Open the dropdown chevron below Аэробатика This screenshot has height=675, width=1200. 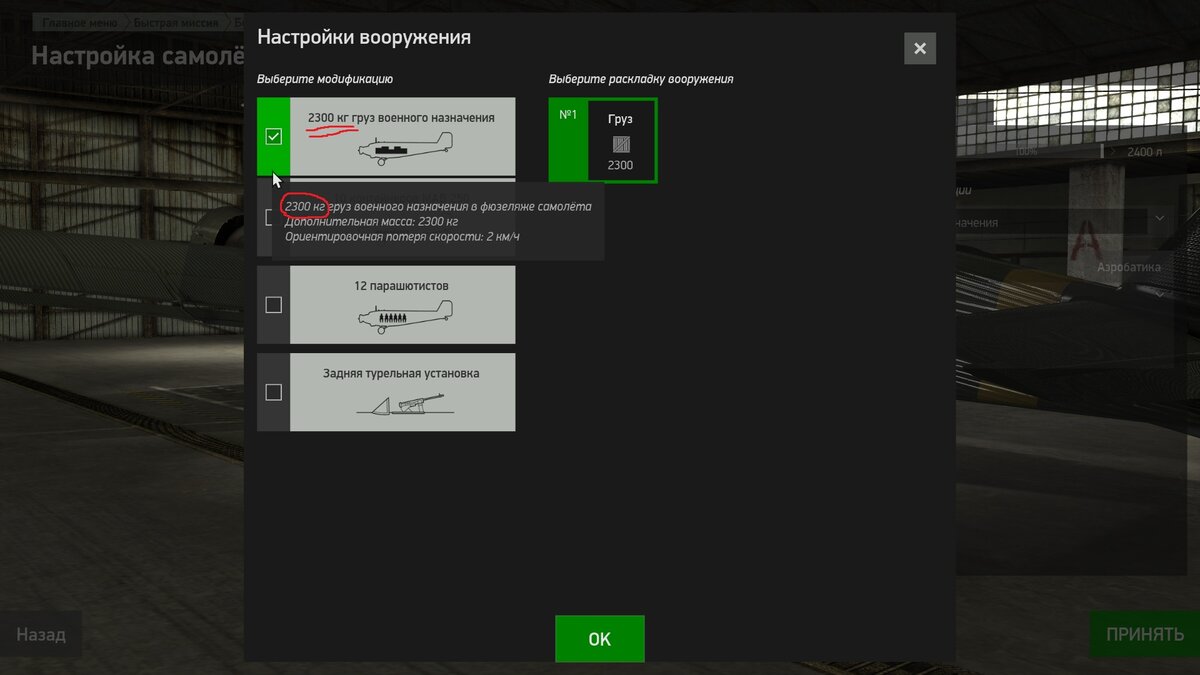[1159, 294]
